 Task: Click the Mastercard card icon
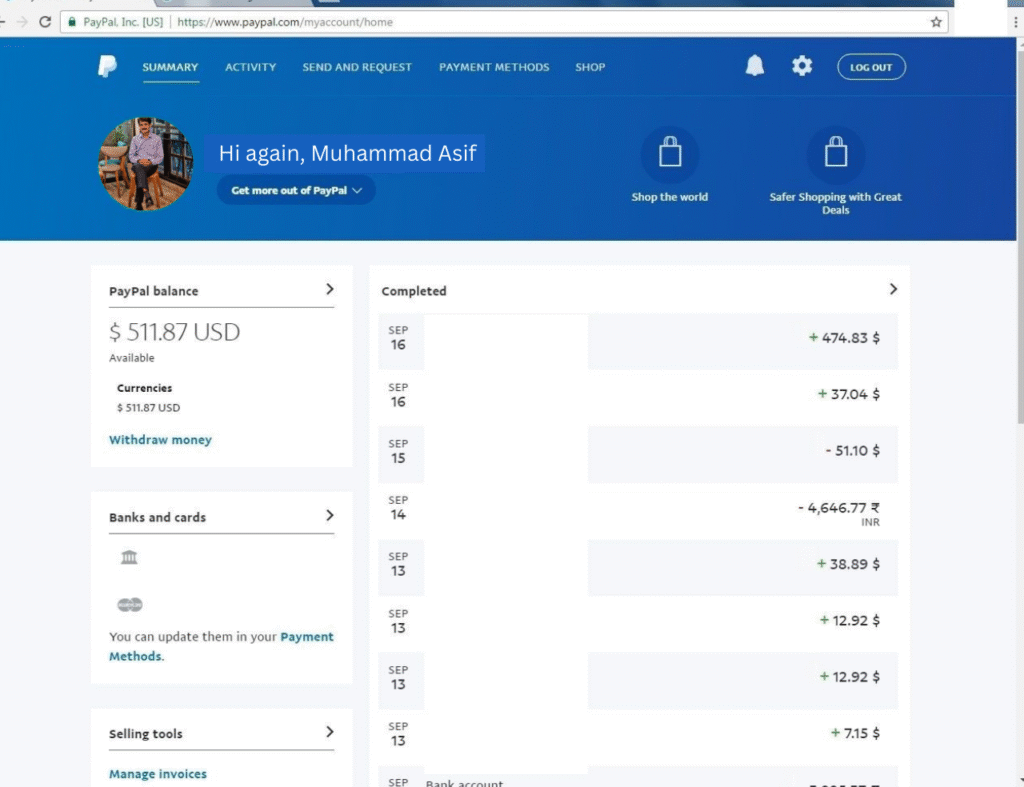[x=129, y=605]
